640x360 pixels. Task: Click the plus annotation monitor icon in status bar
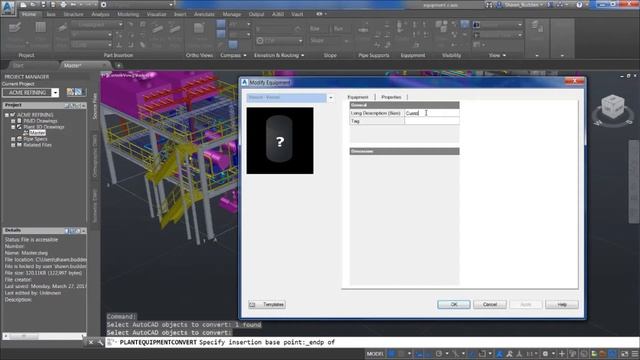click(x=562, y=354)
